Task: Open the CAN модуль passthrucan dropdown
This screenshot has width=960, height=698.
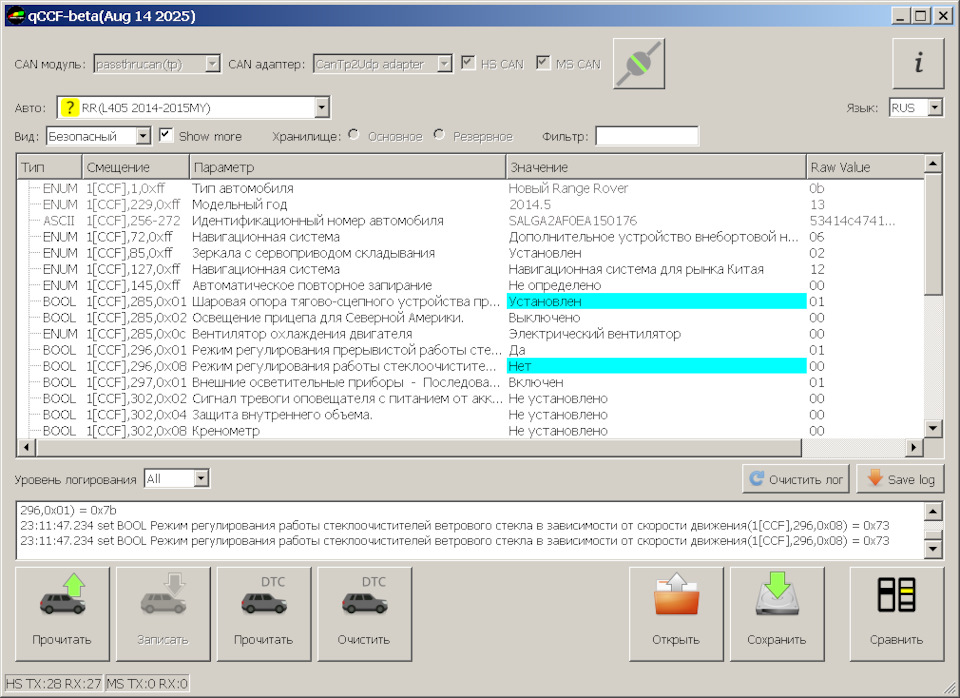Action: click(212, 64)
